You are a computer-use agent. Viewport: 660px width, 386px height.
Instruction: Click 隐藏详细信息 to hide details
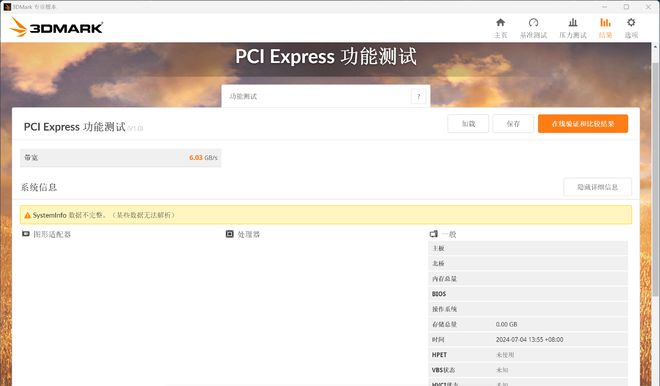597,187
